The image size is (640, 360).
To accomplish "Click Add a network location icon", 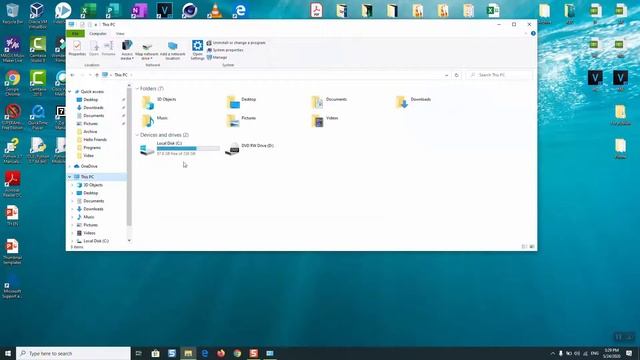I will click(x=173, y=50).
